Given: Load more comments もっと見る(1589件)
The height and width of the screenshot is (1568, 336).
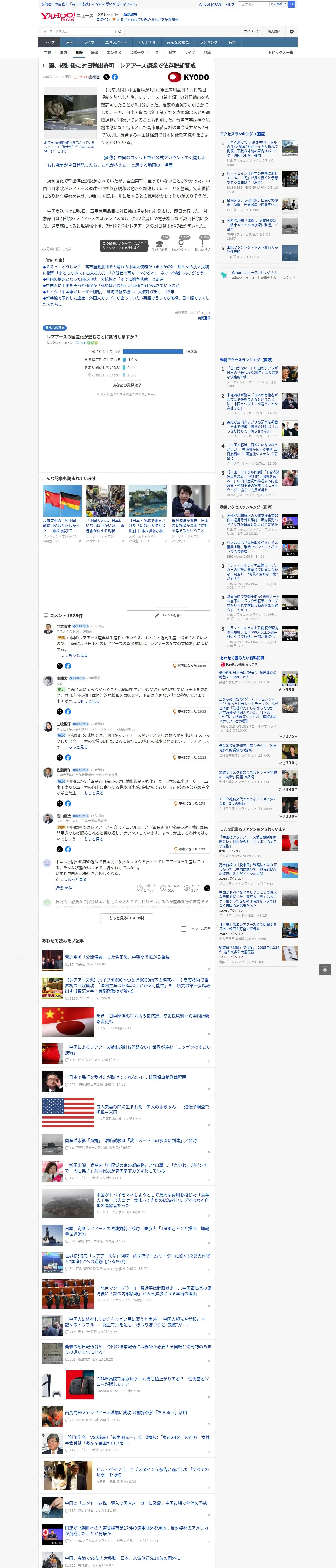Looking at the screenshot, I should [127, 918].
